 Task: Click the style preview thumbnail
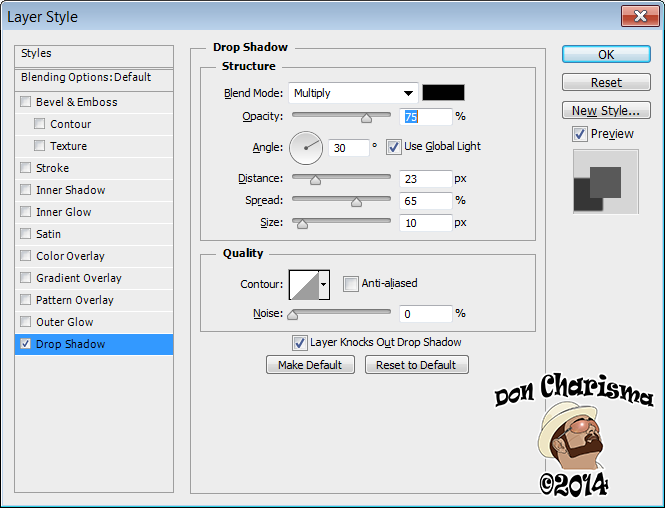click(605, 183)
